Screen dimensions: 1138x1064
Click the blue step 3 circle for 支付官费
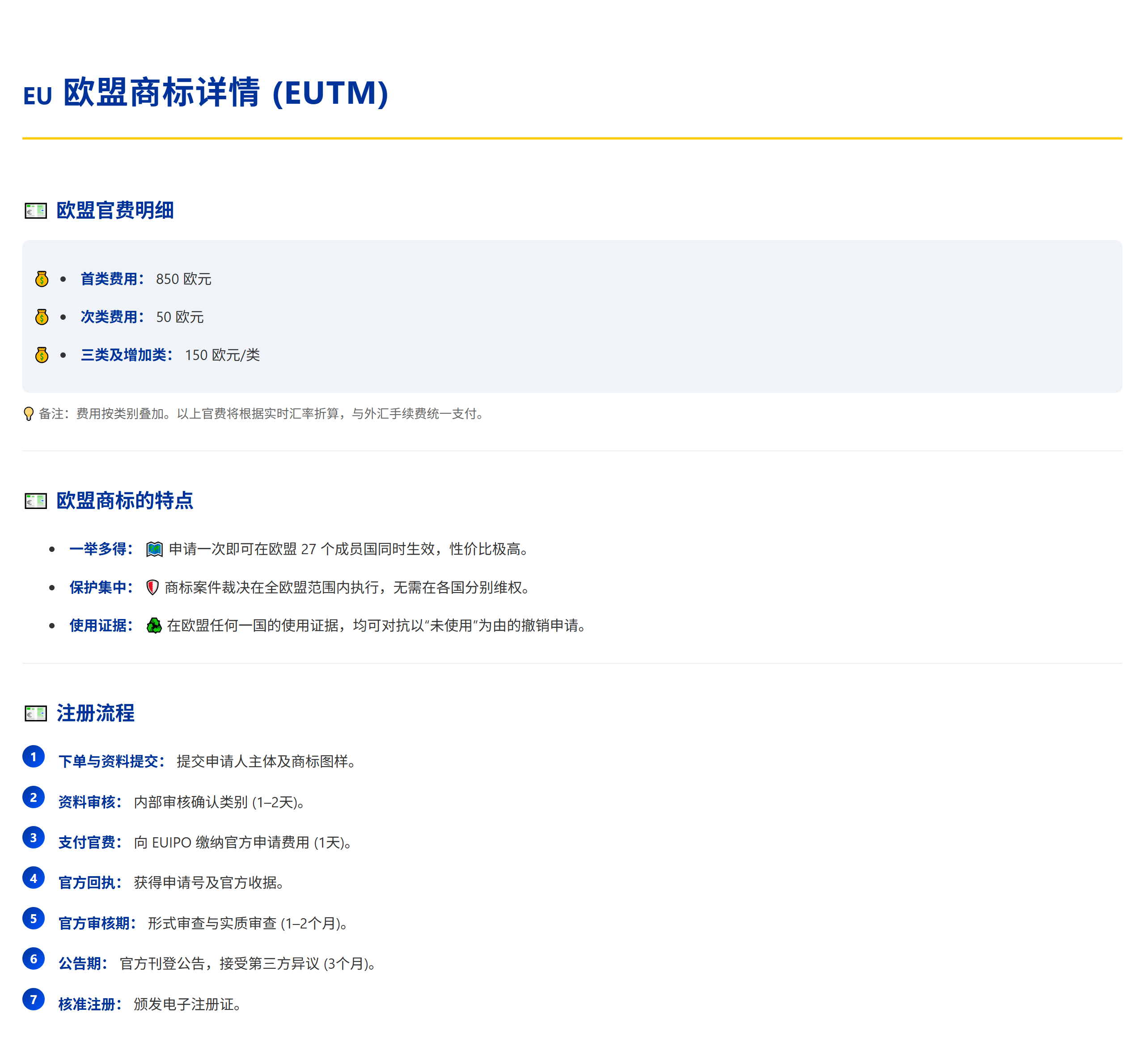(33, 838)
